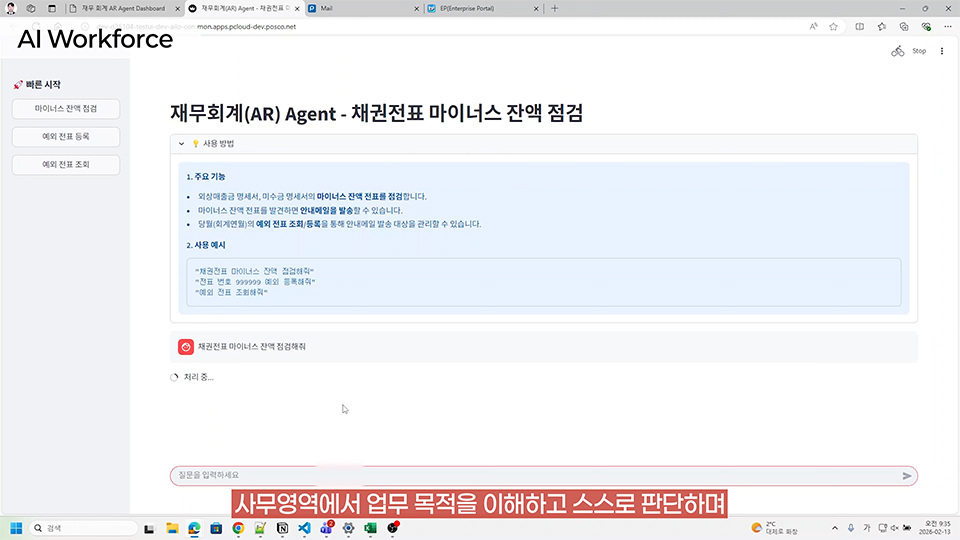Add this page to favorites with the star icon
Viewport: 960px width, 540px height.
click(833, 27)
